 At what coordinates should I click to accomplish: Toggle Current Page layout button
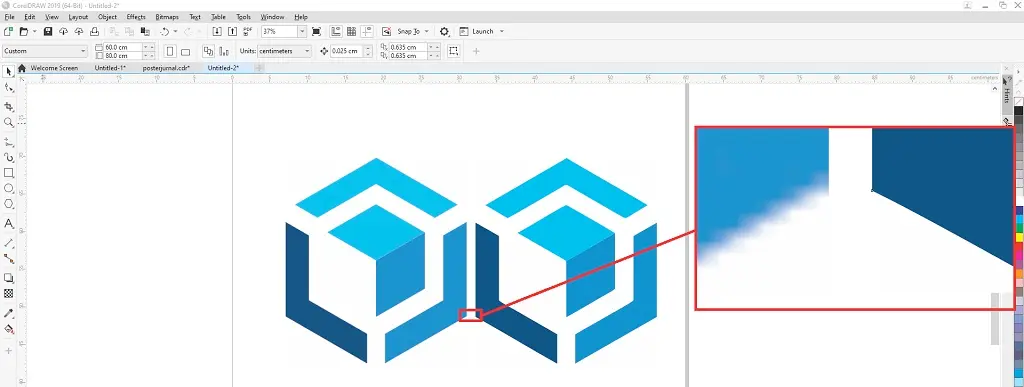click(224, 51)
